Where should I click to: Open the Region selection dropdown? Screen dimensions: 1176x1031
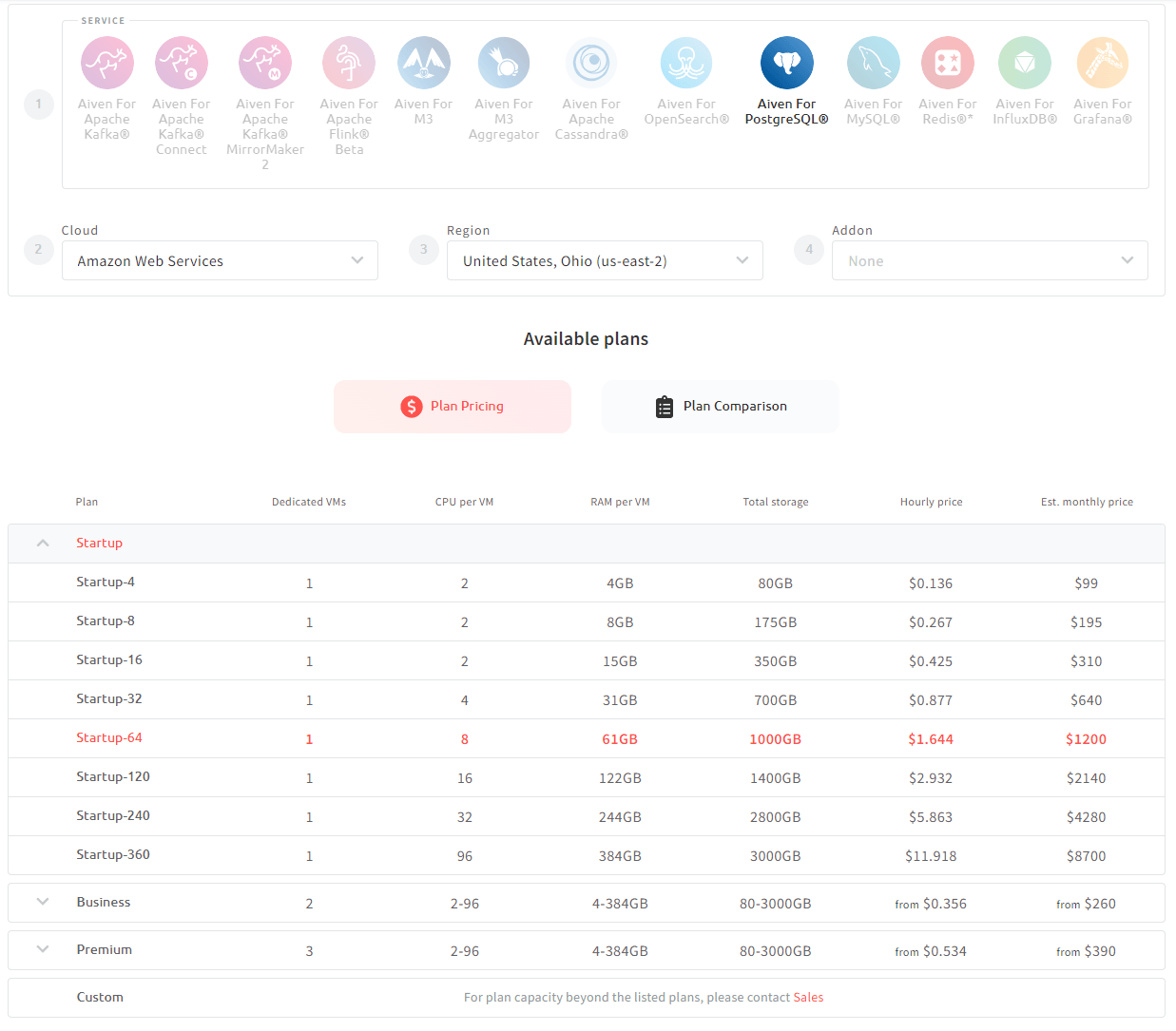(605, 260)
